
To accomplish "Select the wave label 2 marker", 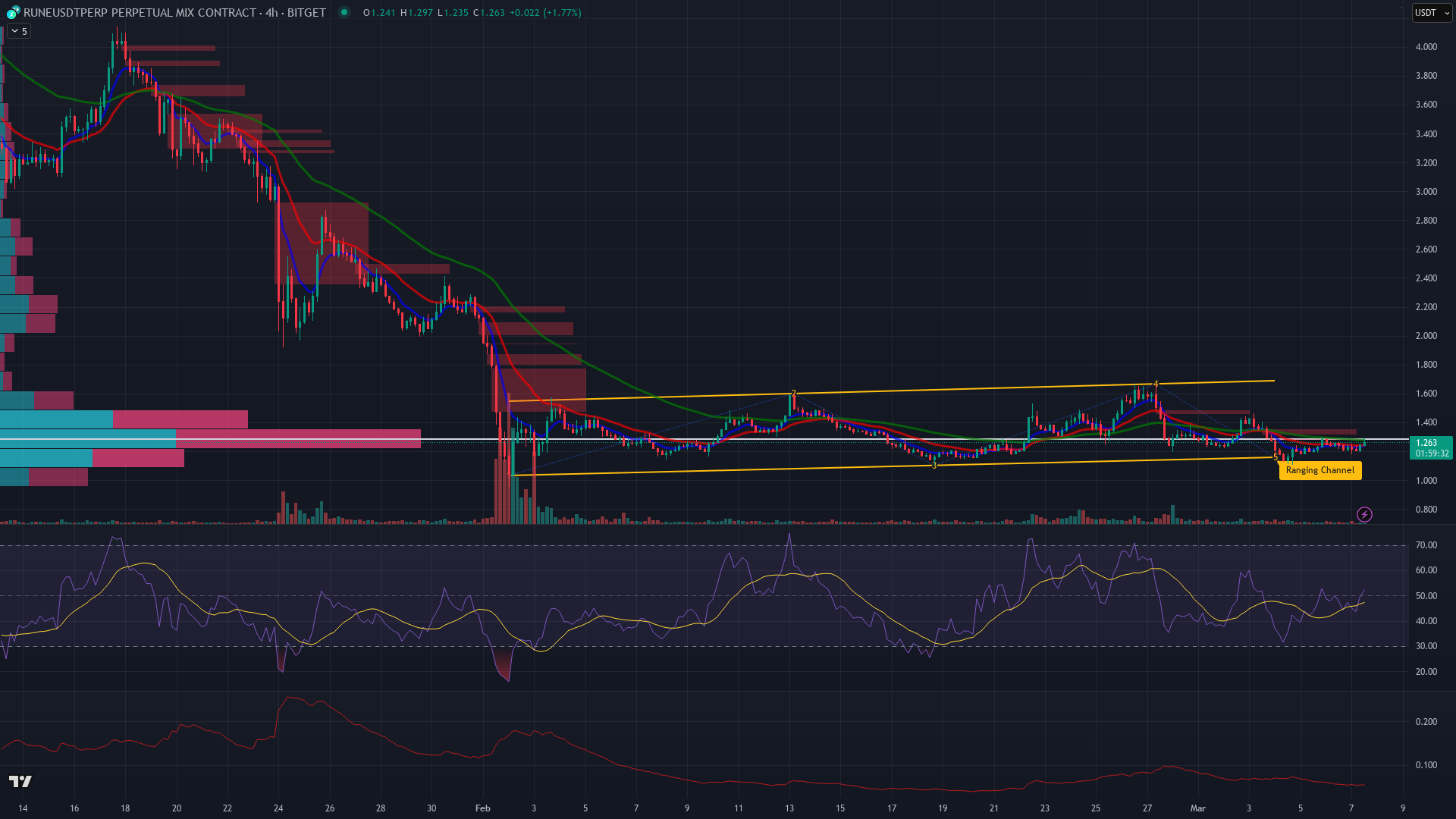I will pos(793,394).
